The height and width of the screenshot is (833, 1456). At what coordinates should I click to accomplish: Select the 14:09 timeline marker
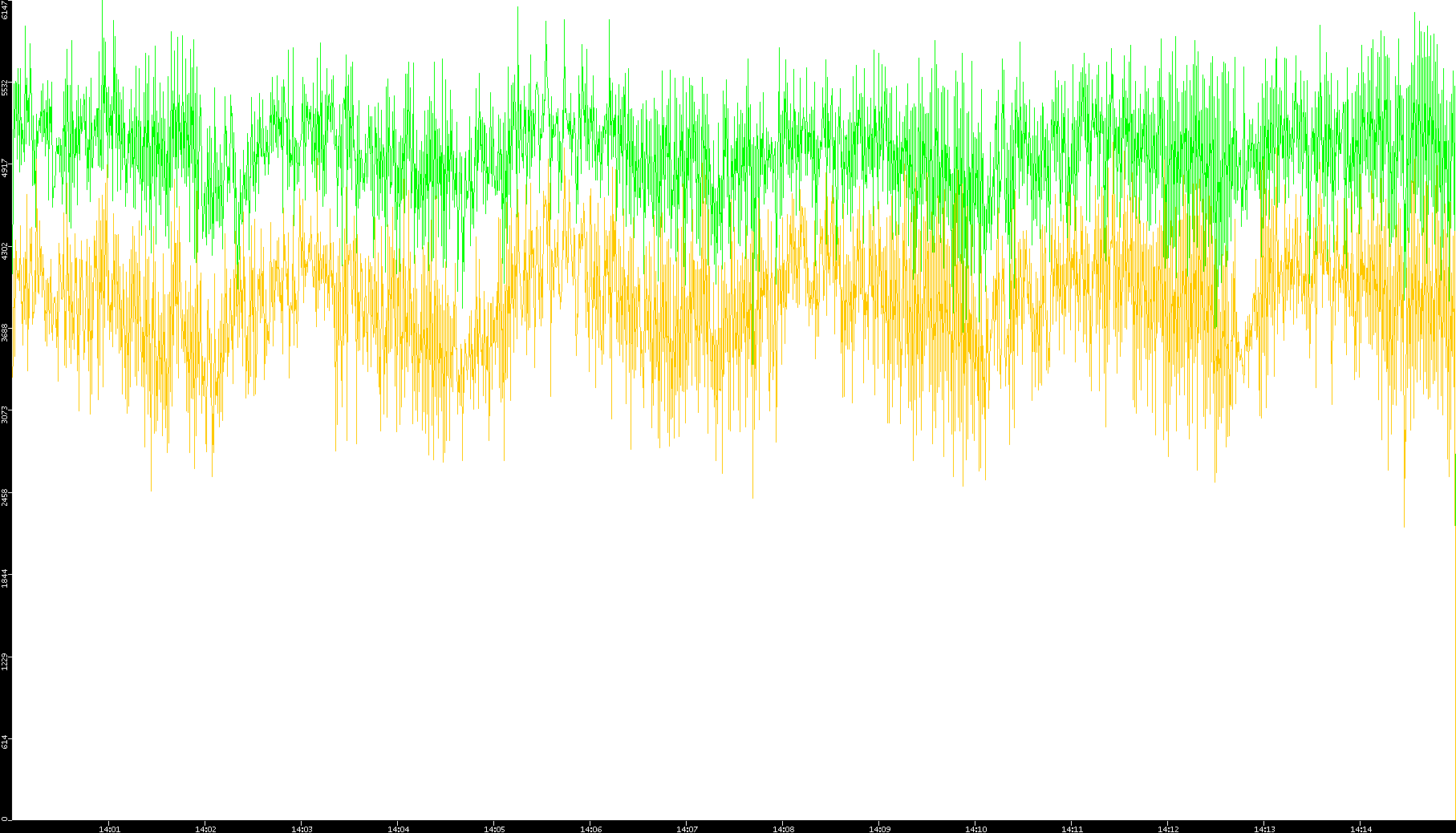(x=879, y=829)
